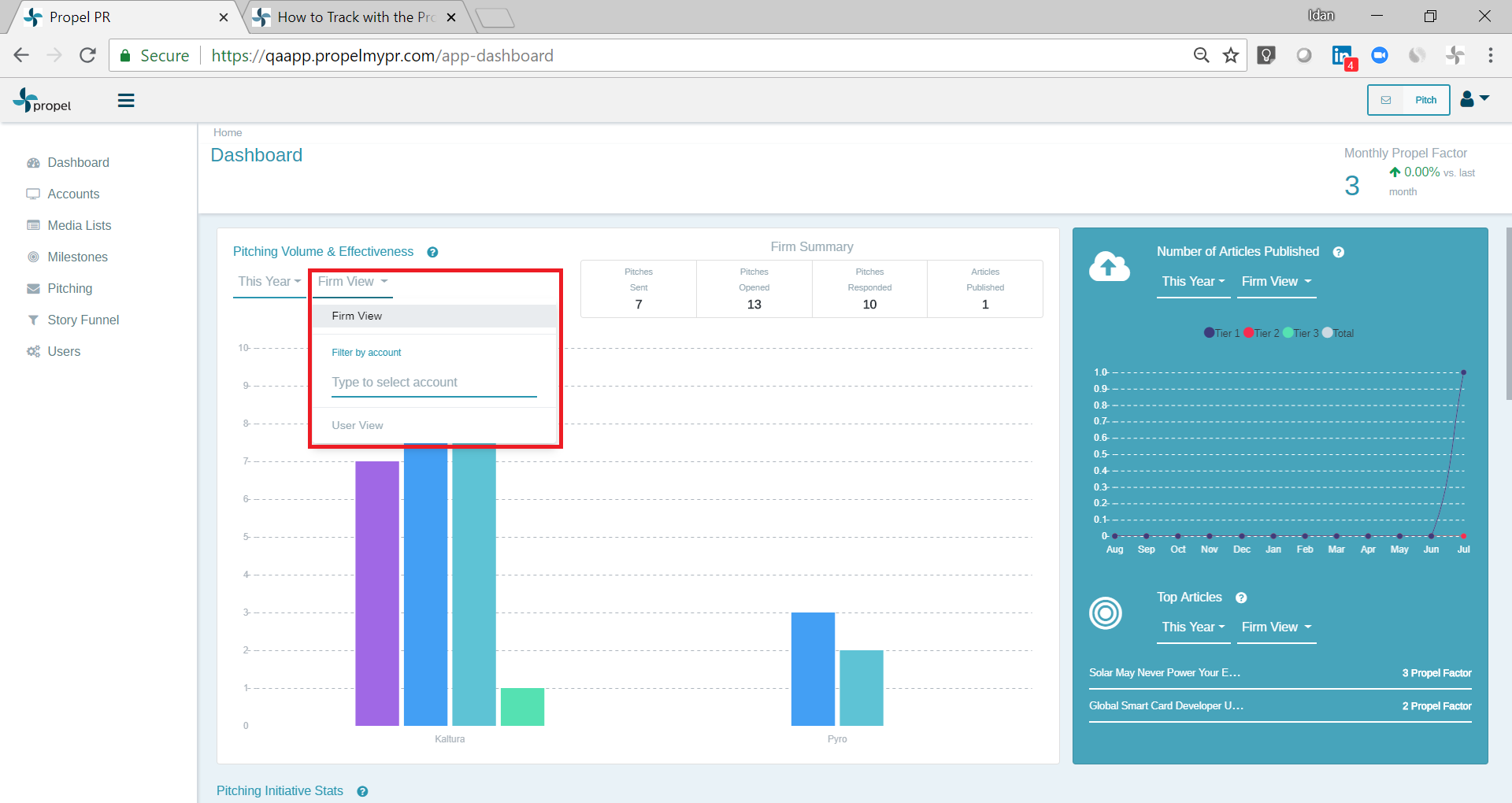
Task: Open Firm View dropdown under Top Articles
Action: tap(1277, 627)
